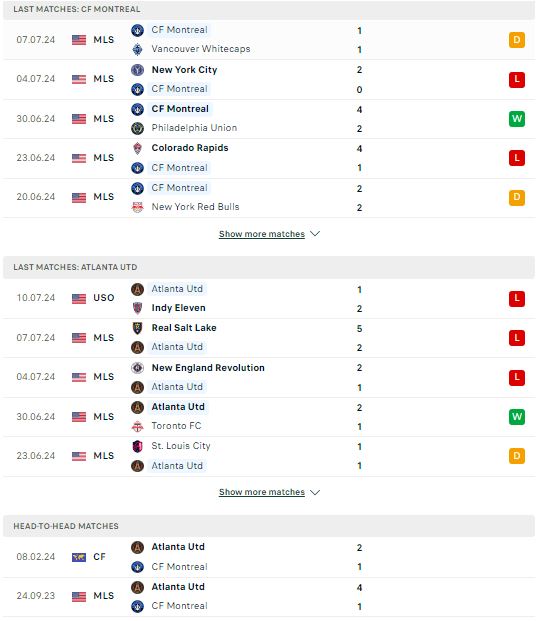Viewport: 545px width, 621px height.
Task: Open the green W badge for Montreal vs Philadelphia
Action: click(517, 119)
